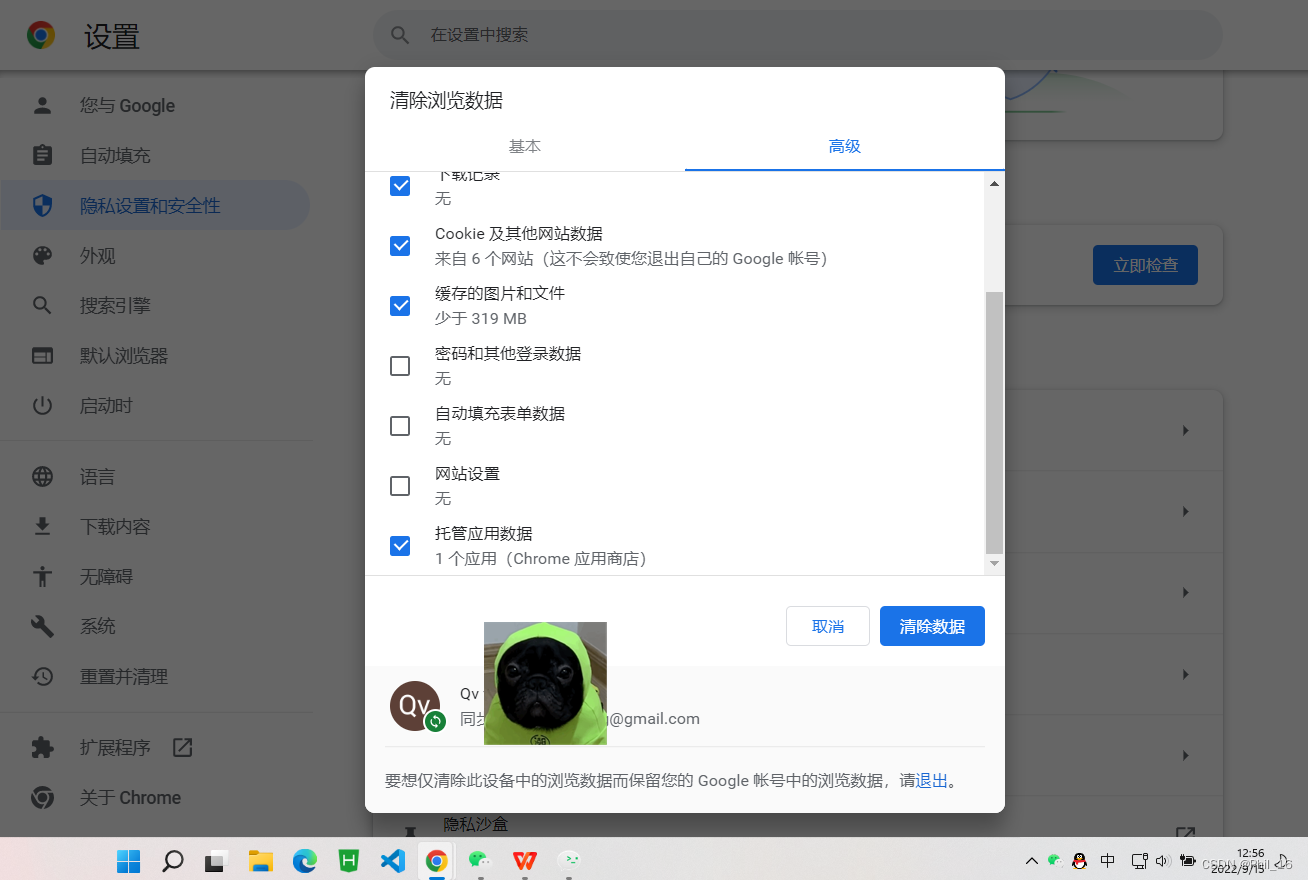The height and width of the screenshot is (880, 1308).
Task: Click the Qv account avatar
Action: tap(415, 706)
